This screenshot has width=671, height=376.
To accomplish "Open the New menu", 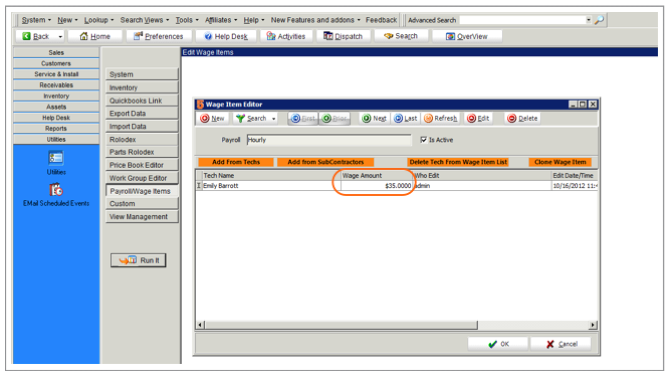I will [x=68, y=20].
